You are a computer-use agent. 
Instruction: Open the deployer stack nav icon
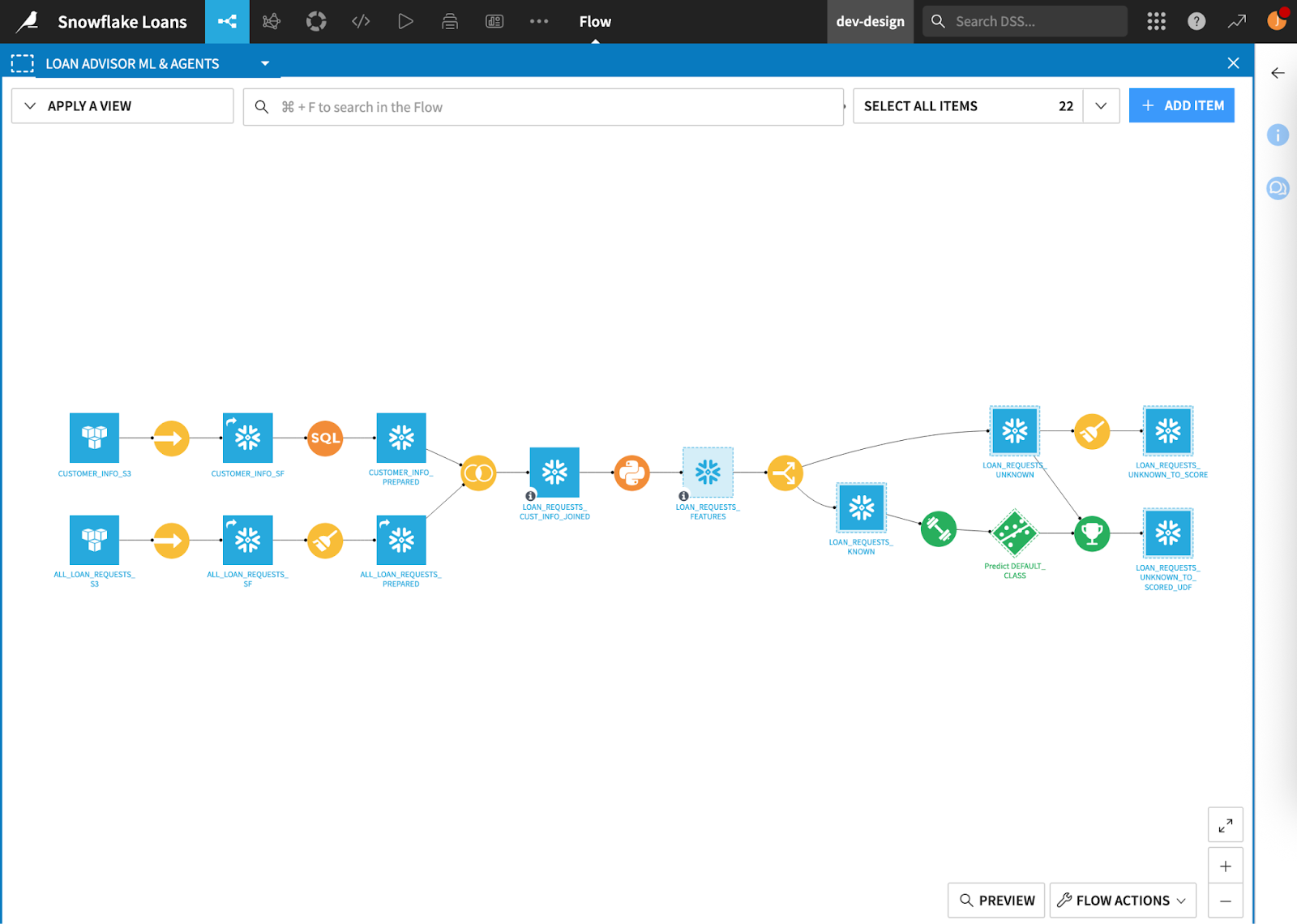(450, 22)
